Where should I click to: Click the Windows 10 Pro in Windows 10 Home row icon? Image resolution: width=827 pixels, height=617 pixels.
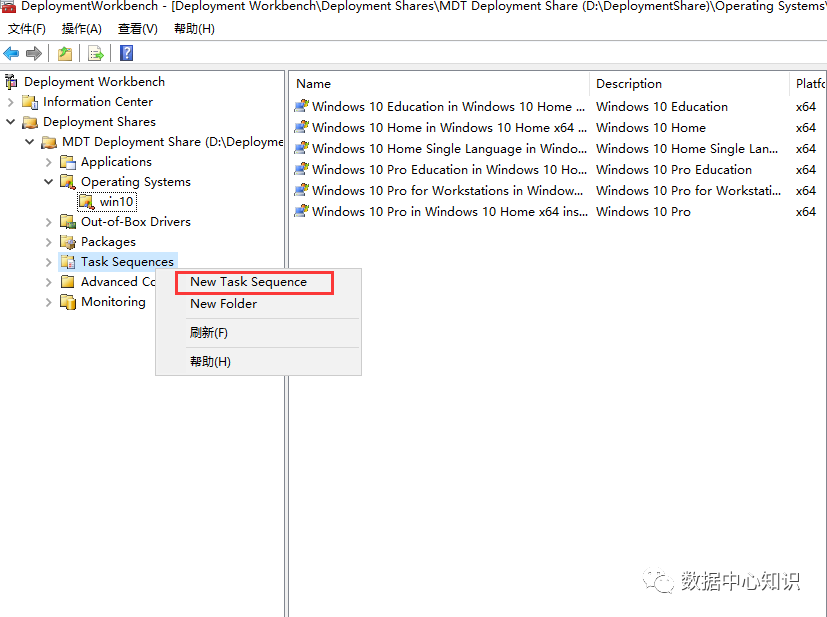click(301, 211)
